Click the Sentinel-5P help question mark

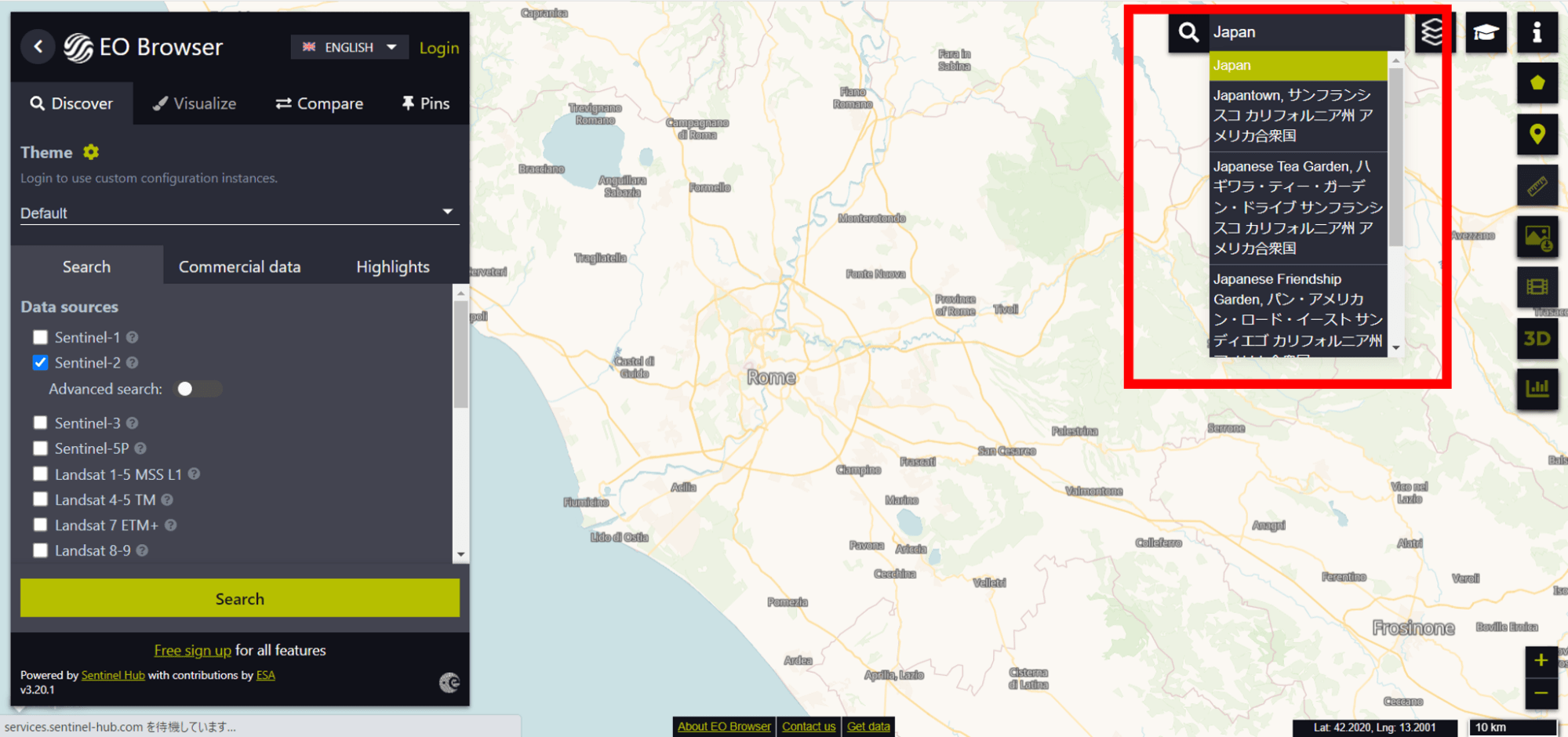[x=140, y=448]
